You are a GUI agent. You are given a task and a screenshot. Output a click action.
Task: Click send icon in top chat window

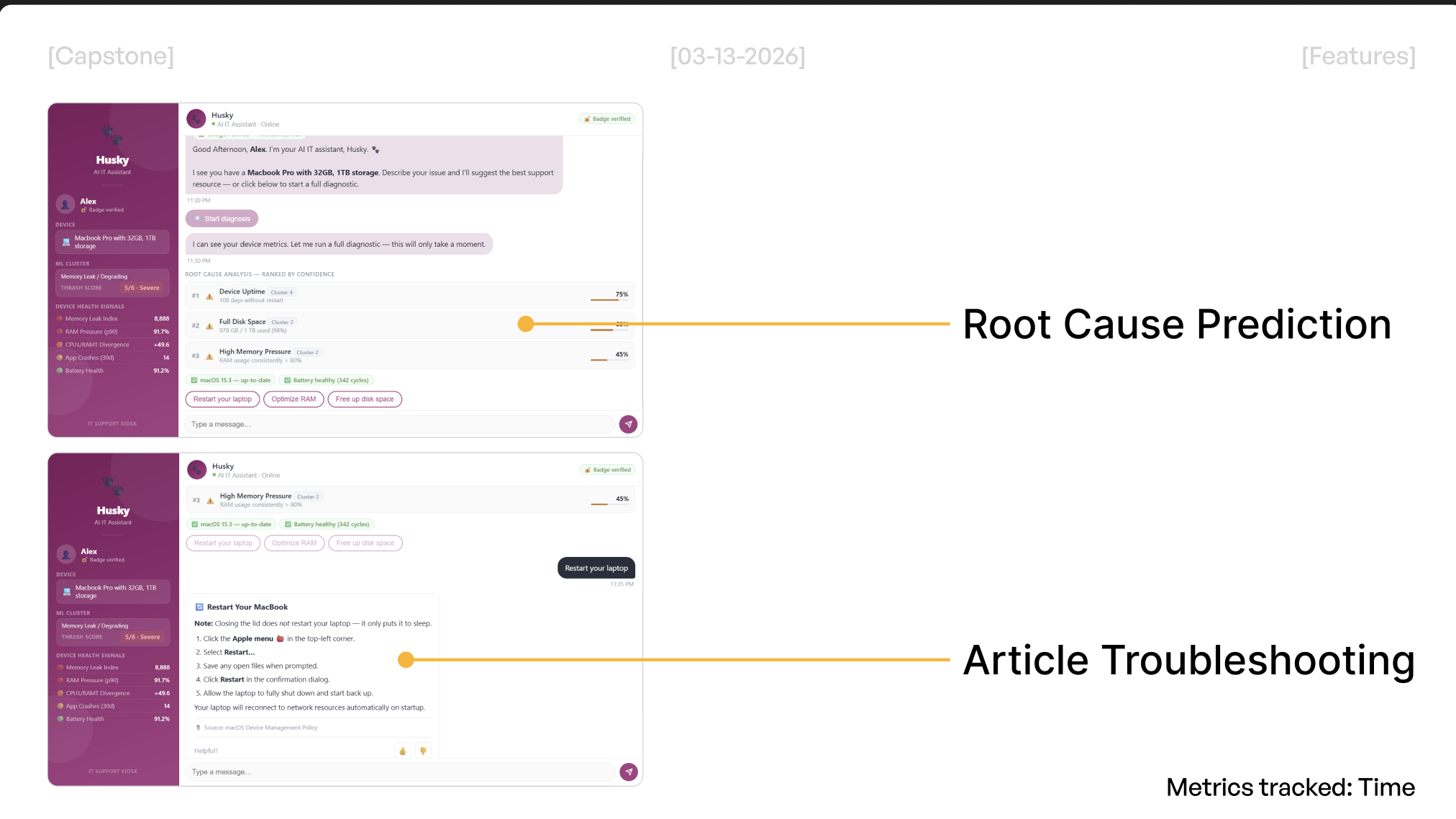click(628, 424)
